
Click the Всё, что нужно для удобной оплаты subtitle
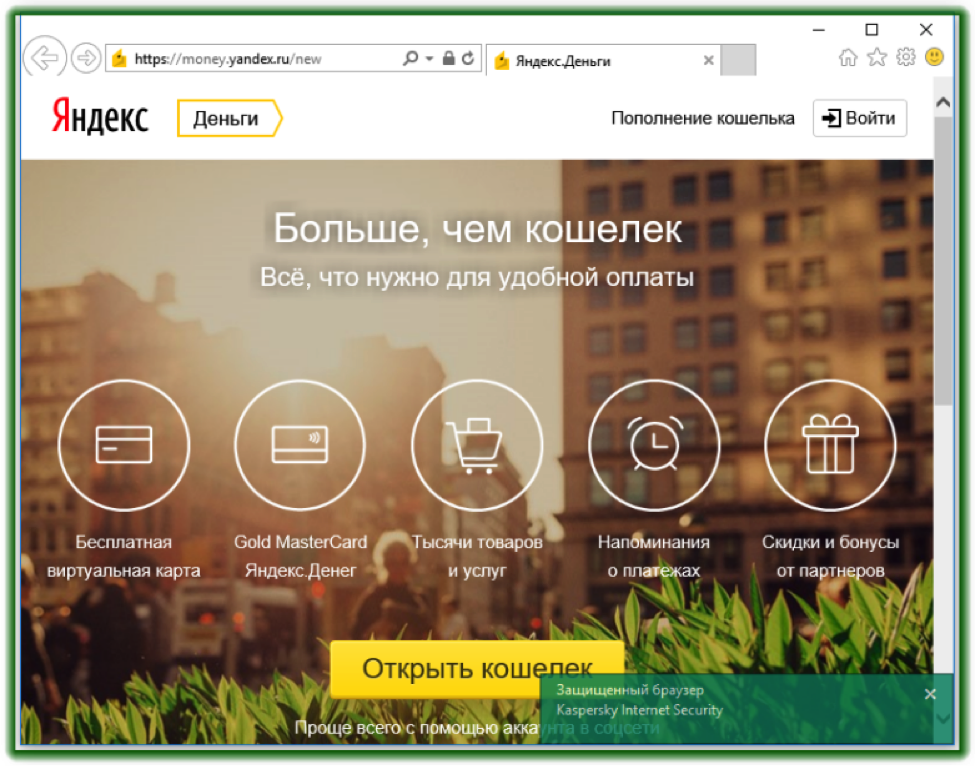(477, 277)
